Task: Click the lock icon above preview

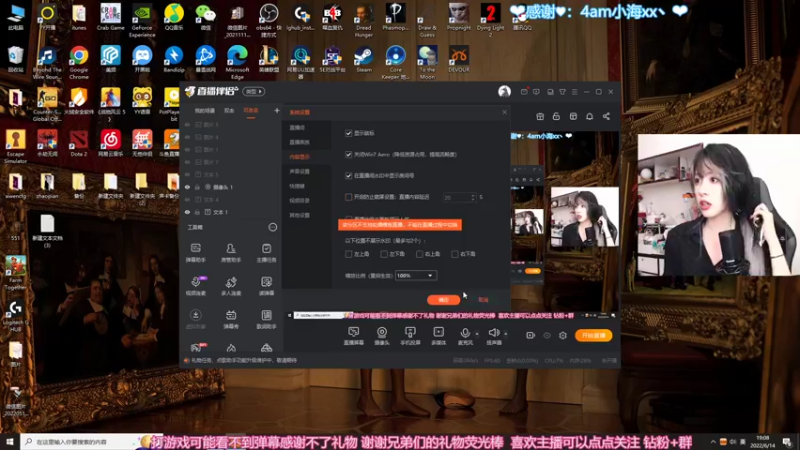Action: point(556,116)
